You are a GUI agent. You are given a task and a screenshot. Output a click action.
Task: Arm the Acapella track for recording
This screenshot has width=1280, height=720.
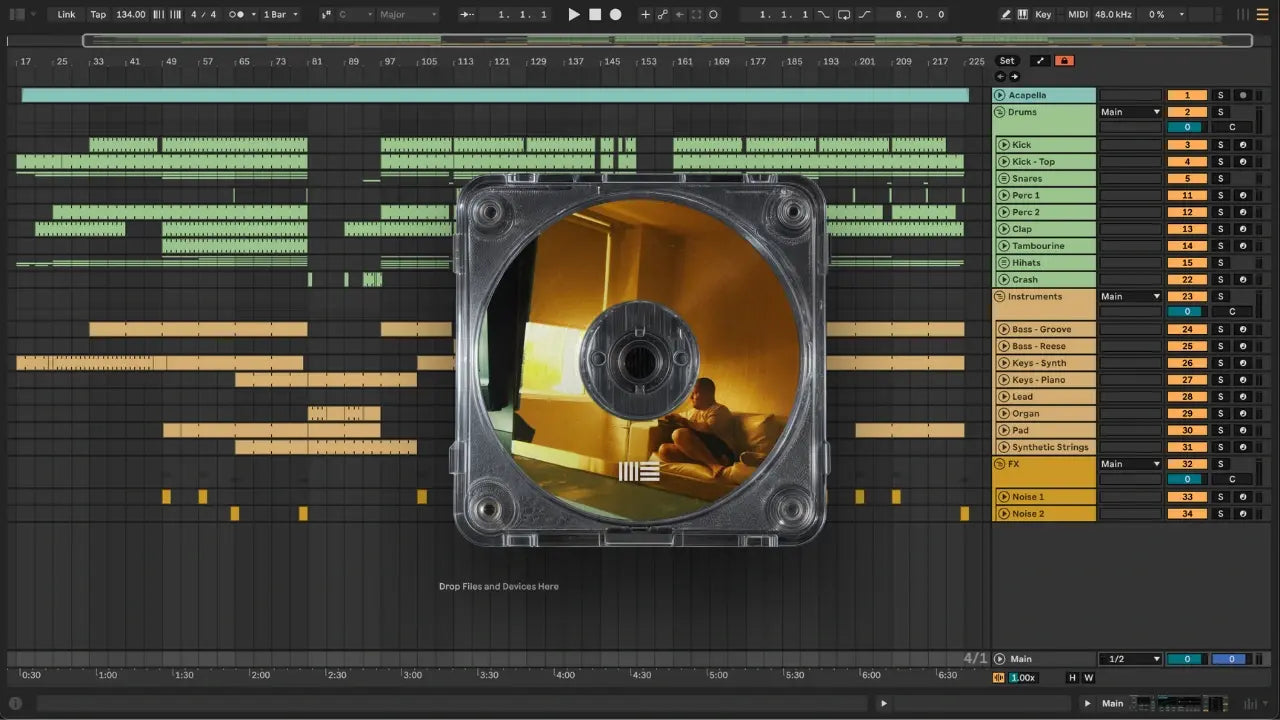[x=1243, y=95]
